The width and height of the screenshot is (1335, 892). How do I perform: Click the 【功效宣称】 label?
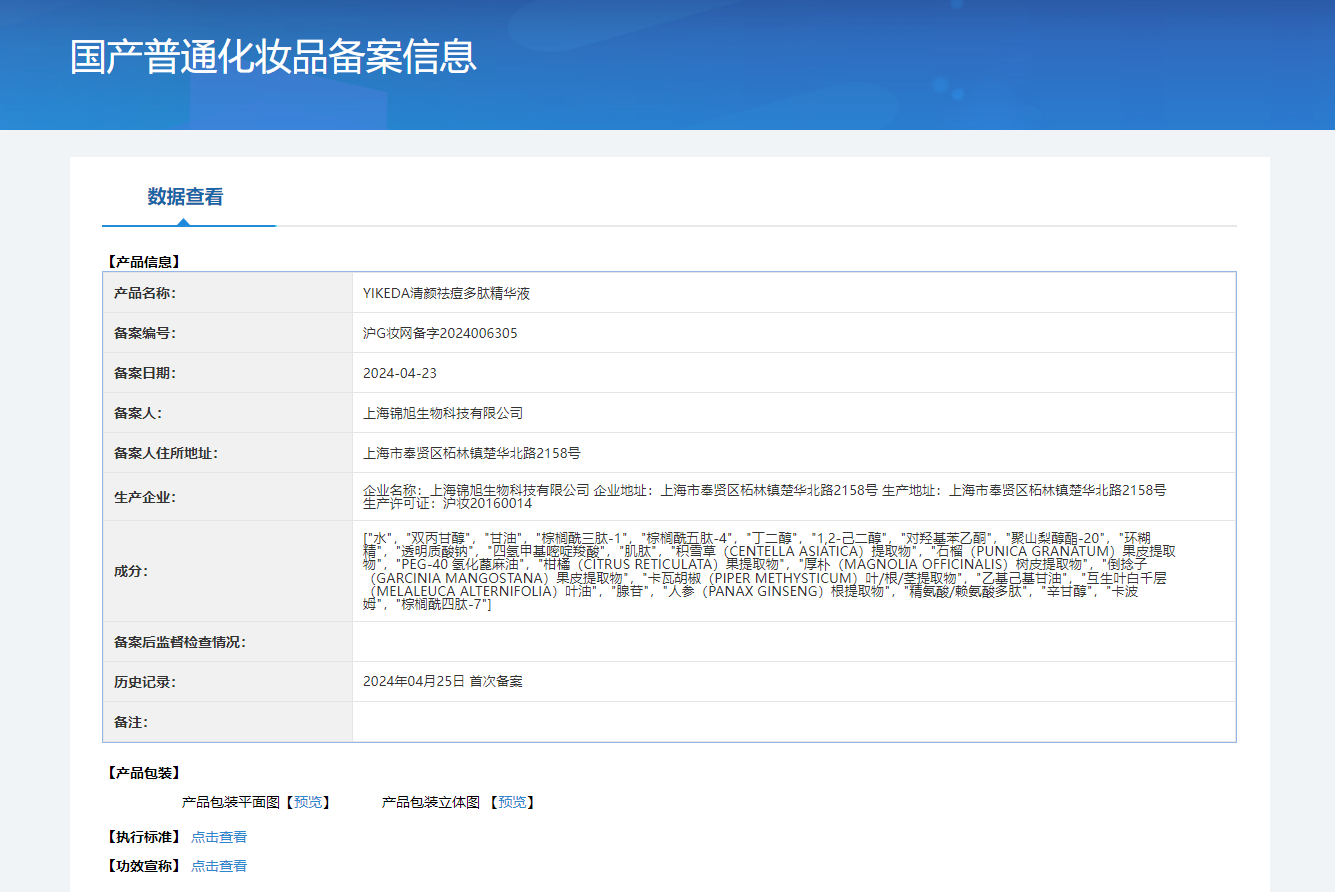tap(142, 866)
